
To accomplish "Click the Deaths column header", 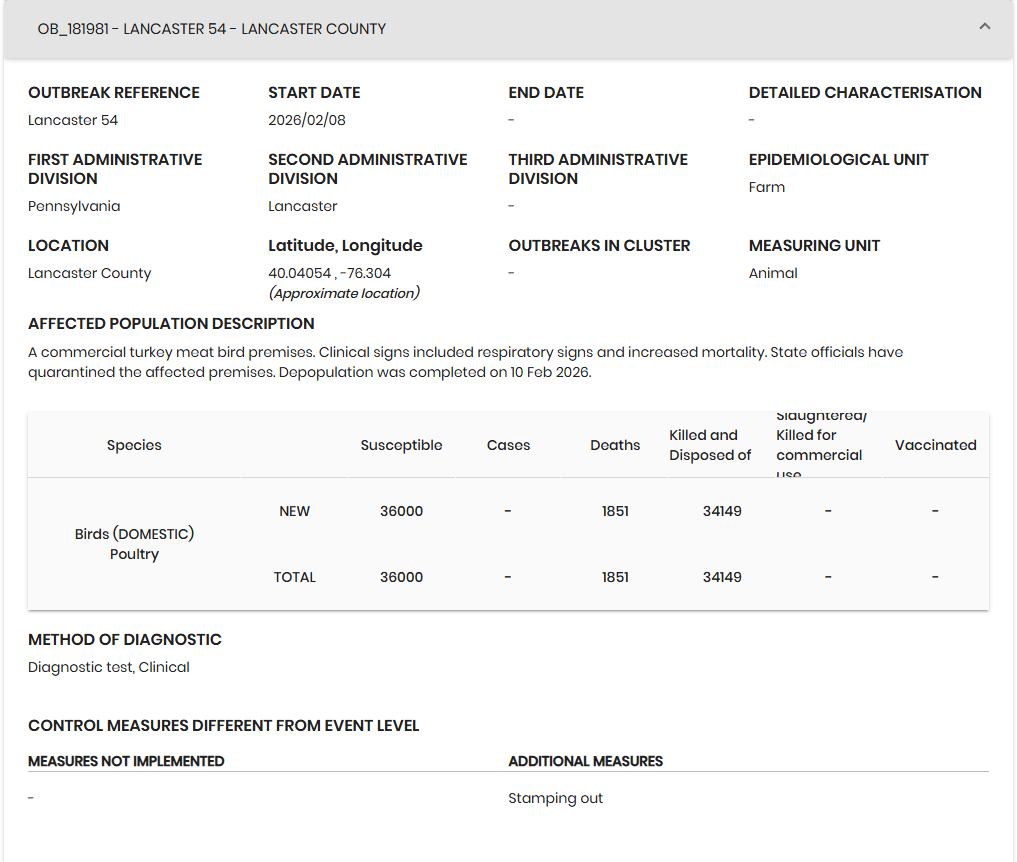I will tap(615, 445).
